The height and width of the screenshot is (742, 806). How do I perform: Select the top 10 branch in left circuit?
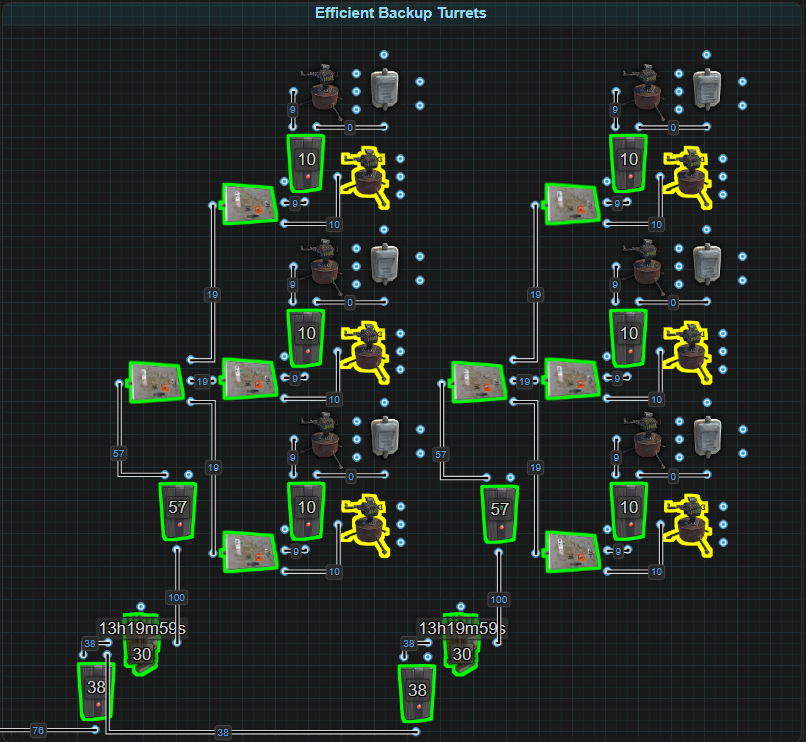[306, 164]
